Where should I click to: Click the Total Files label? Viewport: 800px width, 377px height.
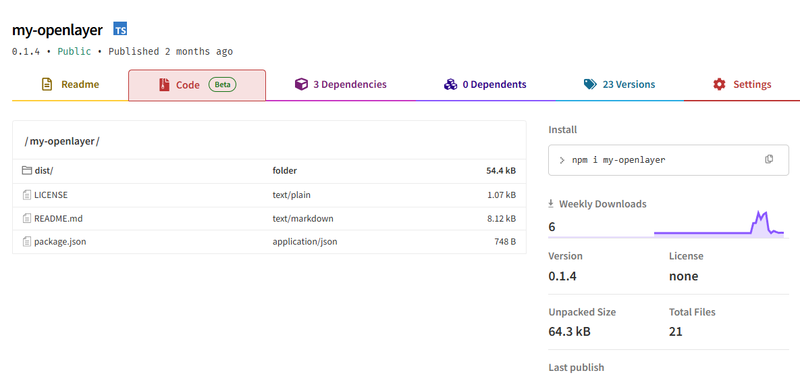pos(692,312)
